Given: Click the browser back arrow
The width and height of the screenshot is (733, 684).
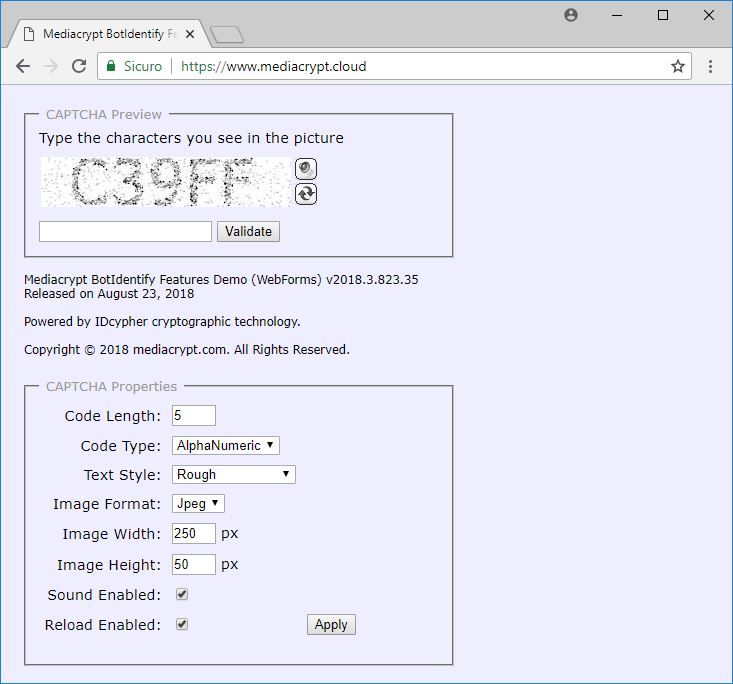Looking at the screenshot, I should pyautogui.click(x=23, y=66).
